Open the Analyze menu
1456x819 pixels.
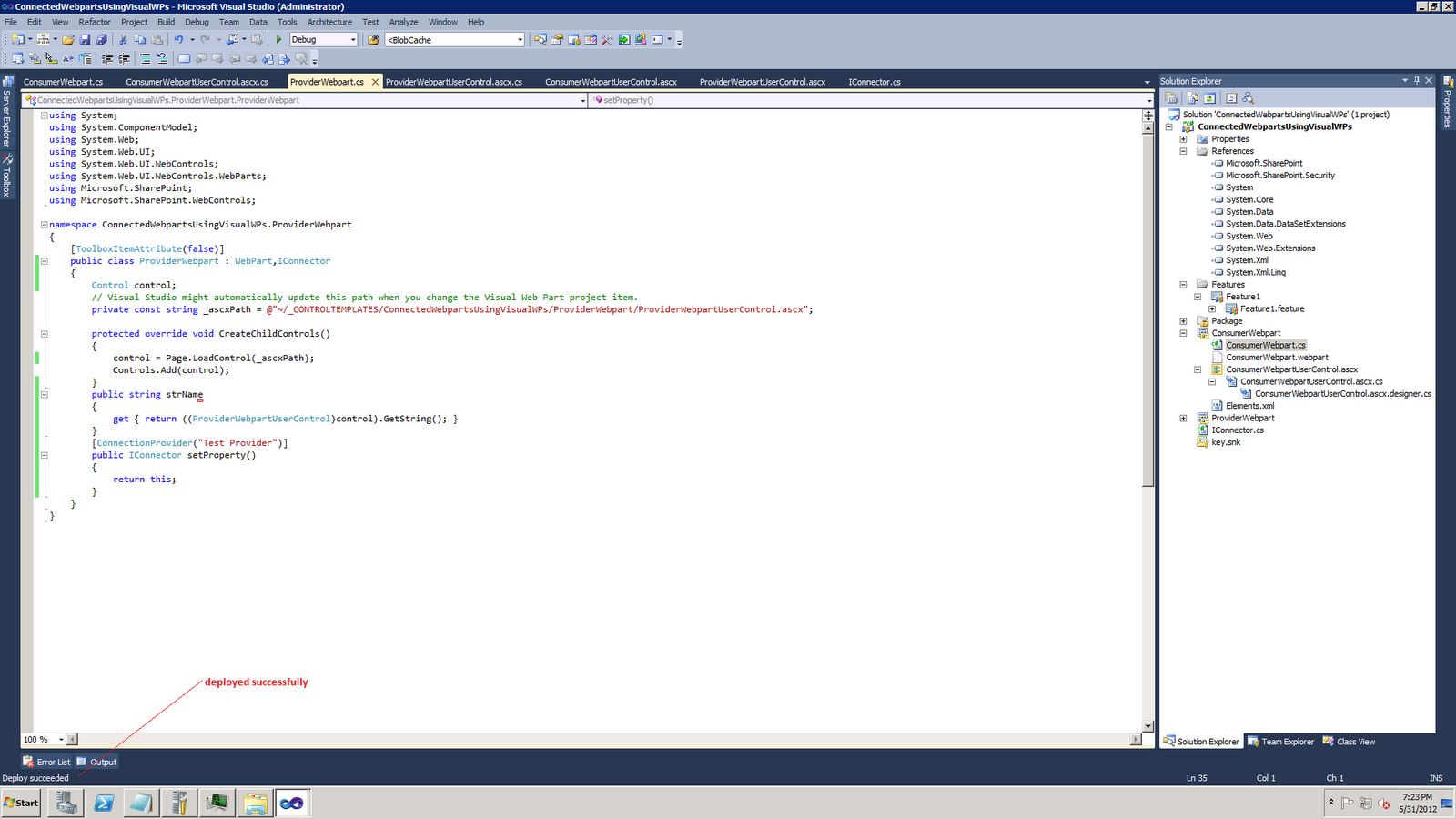(404, 22)
